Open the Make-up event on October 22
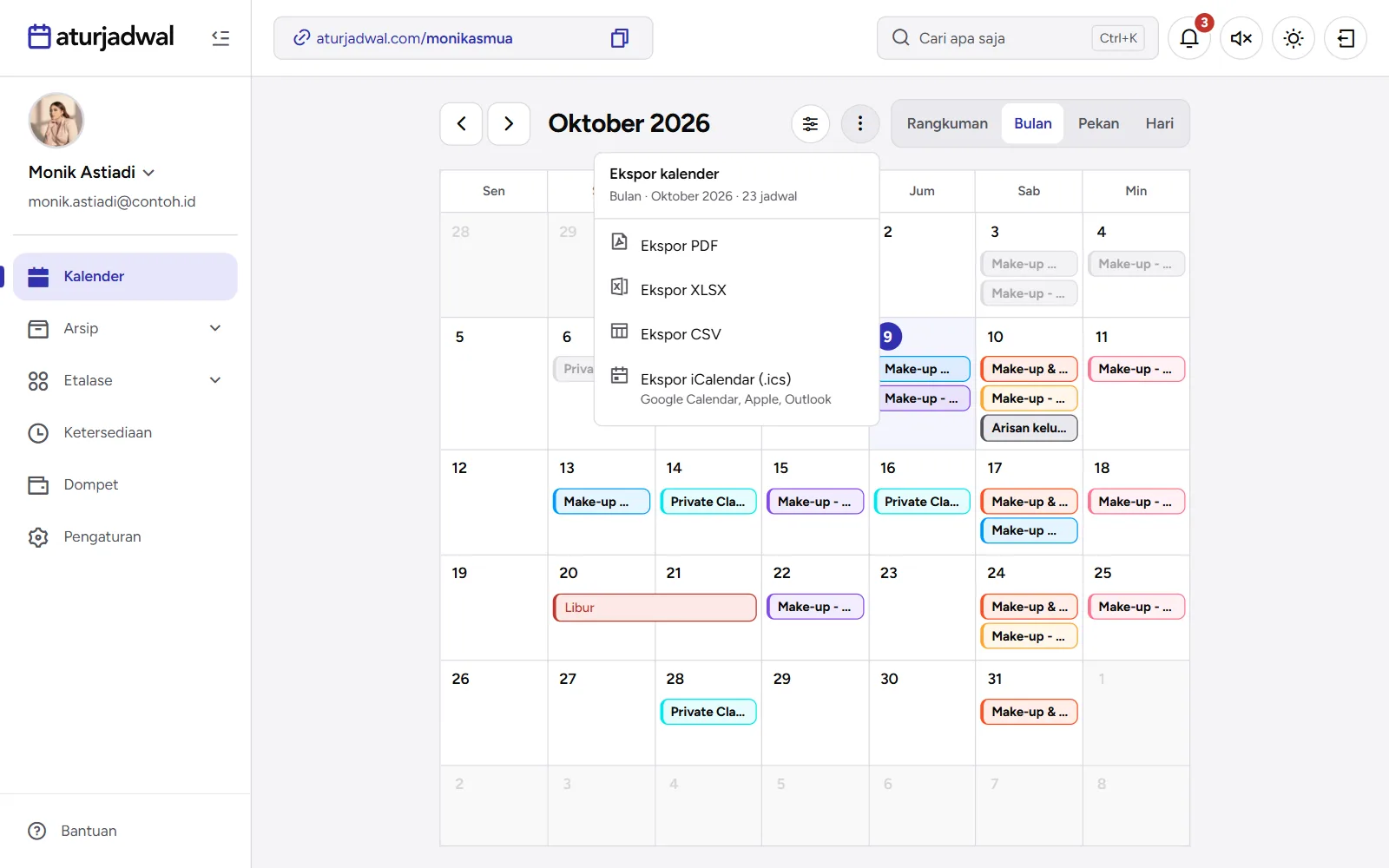Image resolution: width=1389 pixels, height=868 pixels. tap(814, 607)
